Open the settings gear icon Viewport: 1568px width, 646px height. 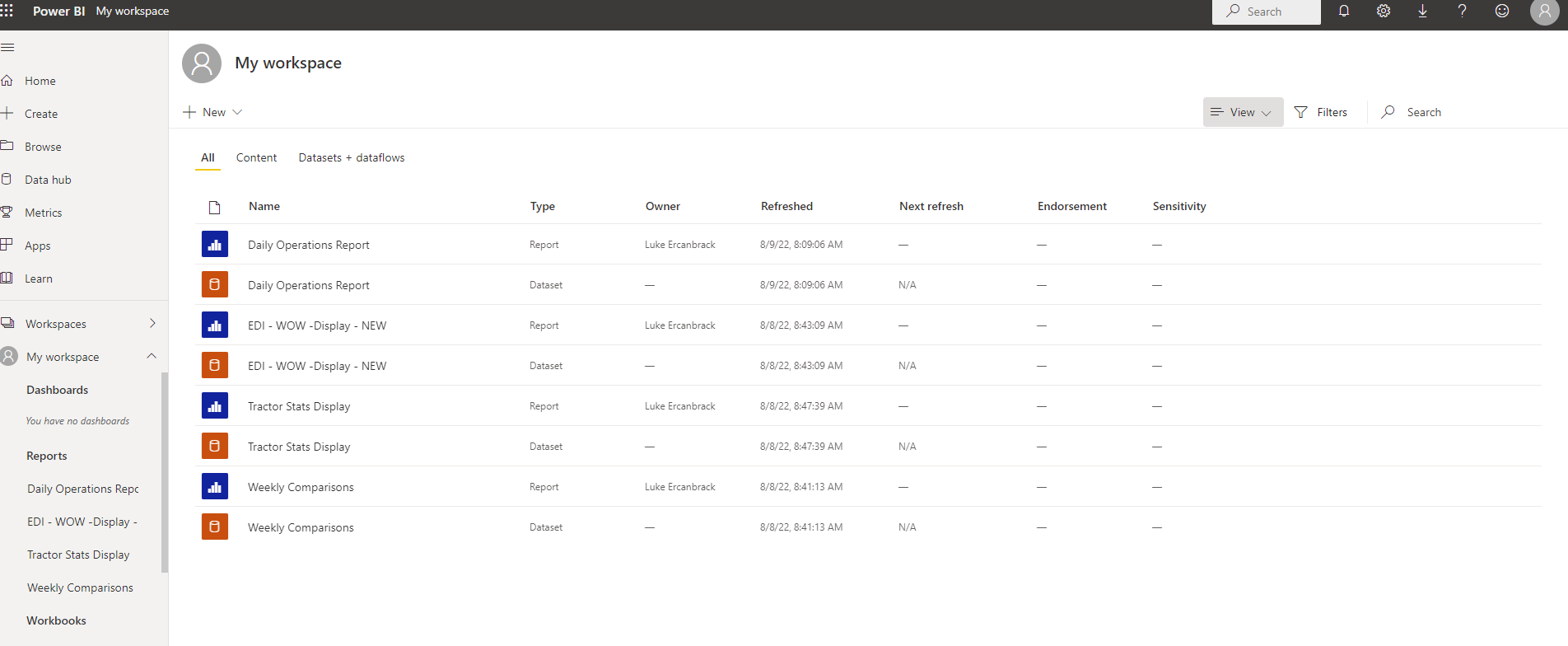(1384, 11)
